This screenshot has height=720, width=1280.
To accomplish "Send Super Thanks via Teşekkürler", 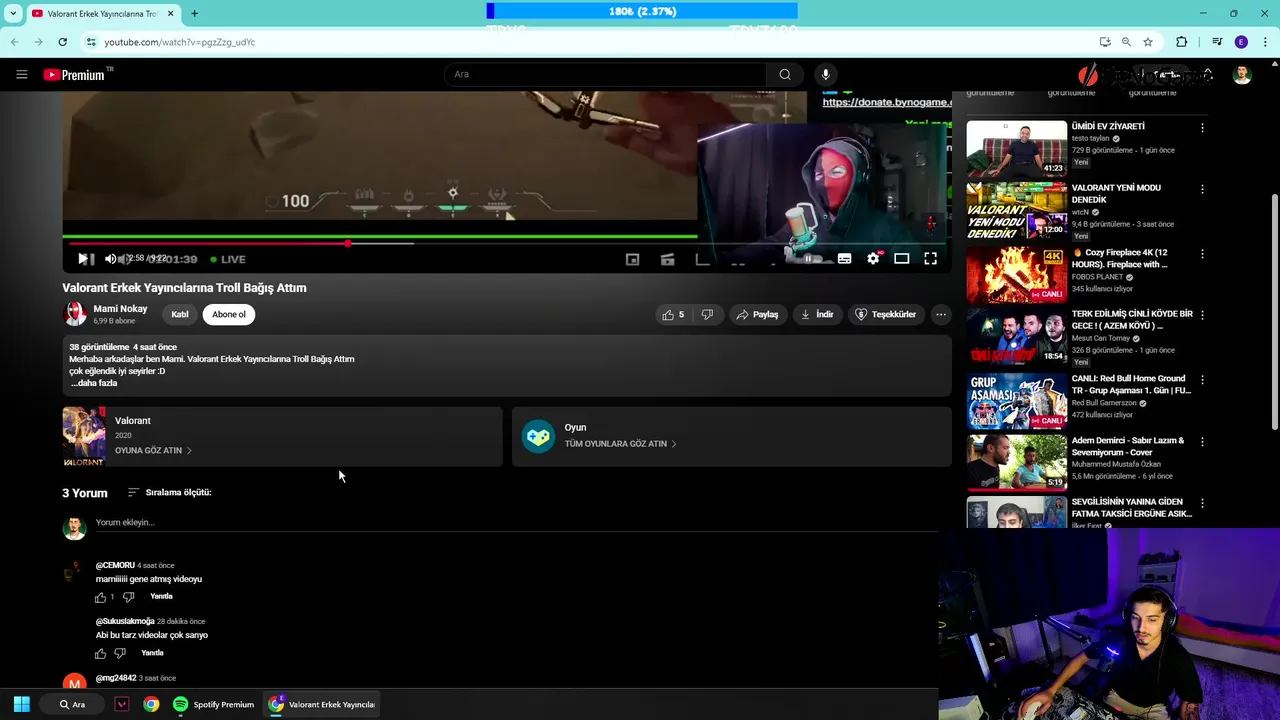I will [x=885, y=314].
